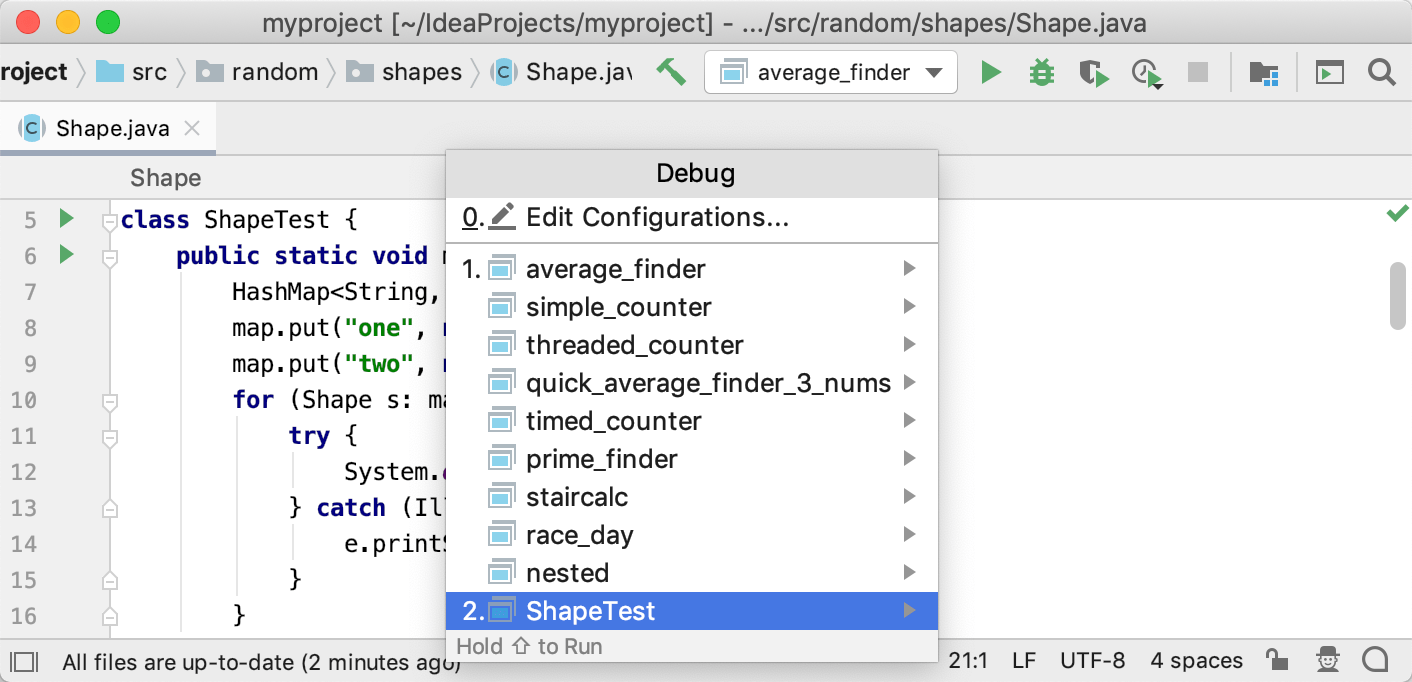The width and height of the screenshot is (1412, 682).
Task: Expand submenu arrow for race_day
Action: [x=909, y=534]
